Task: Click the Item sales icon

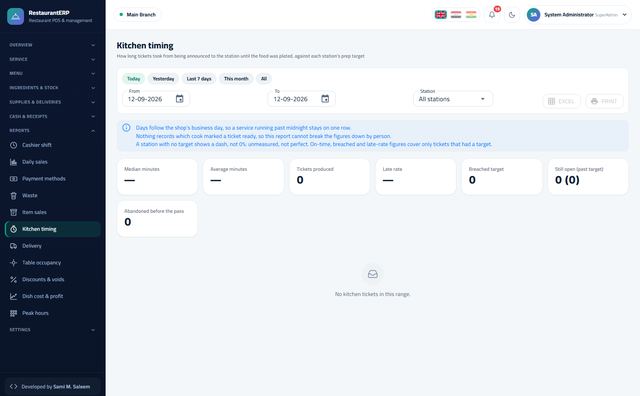Action: (x=13, y=212)
